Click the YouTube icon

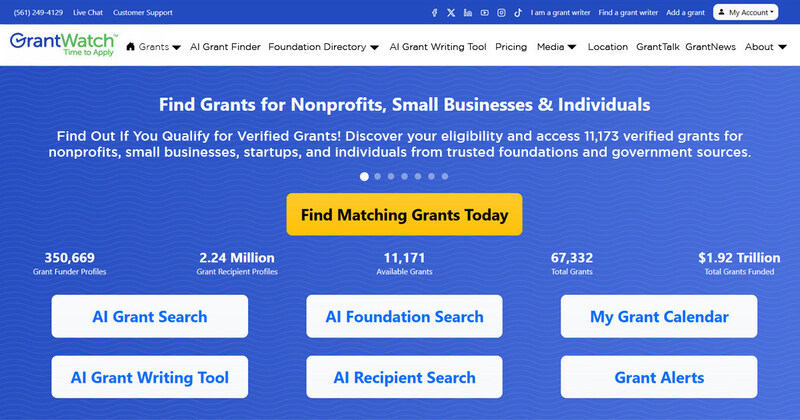485,13
